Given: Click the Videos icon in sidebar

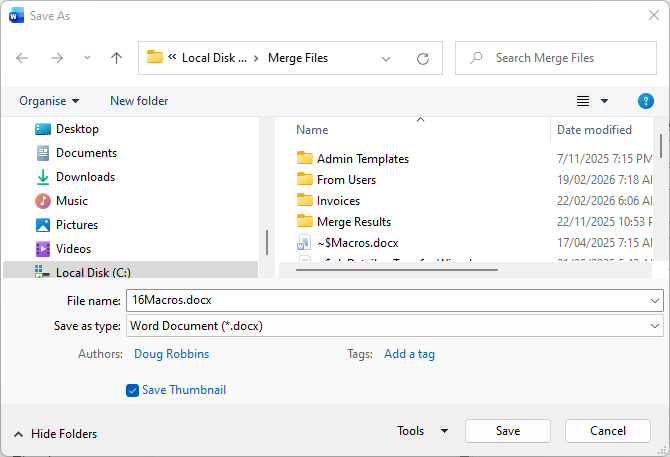Looking at the screenshot, I should pos(43,249).
